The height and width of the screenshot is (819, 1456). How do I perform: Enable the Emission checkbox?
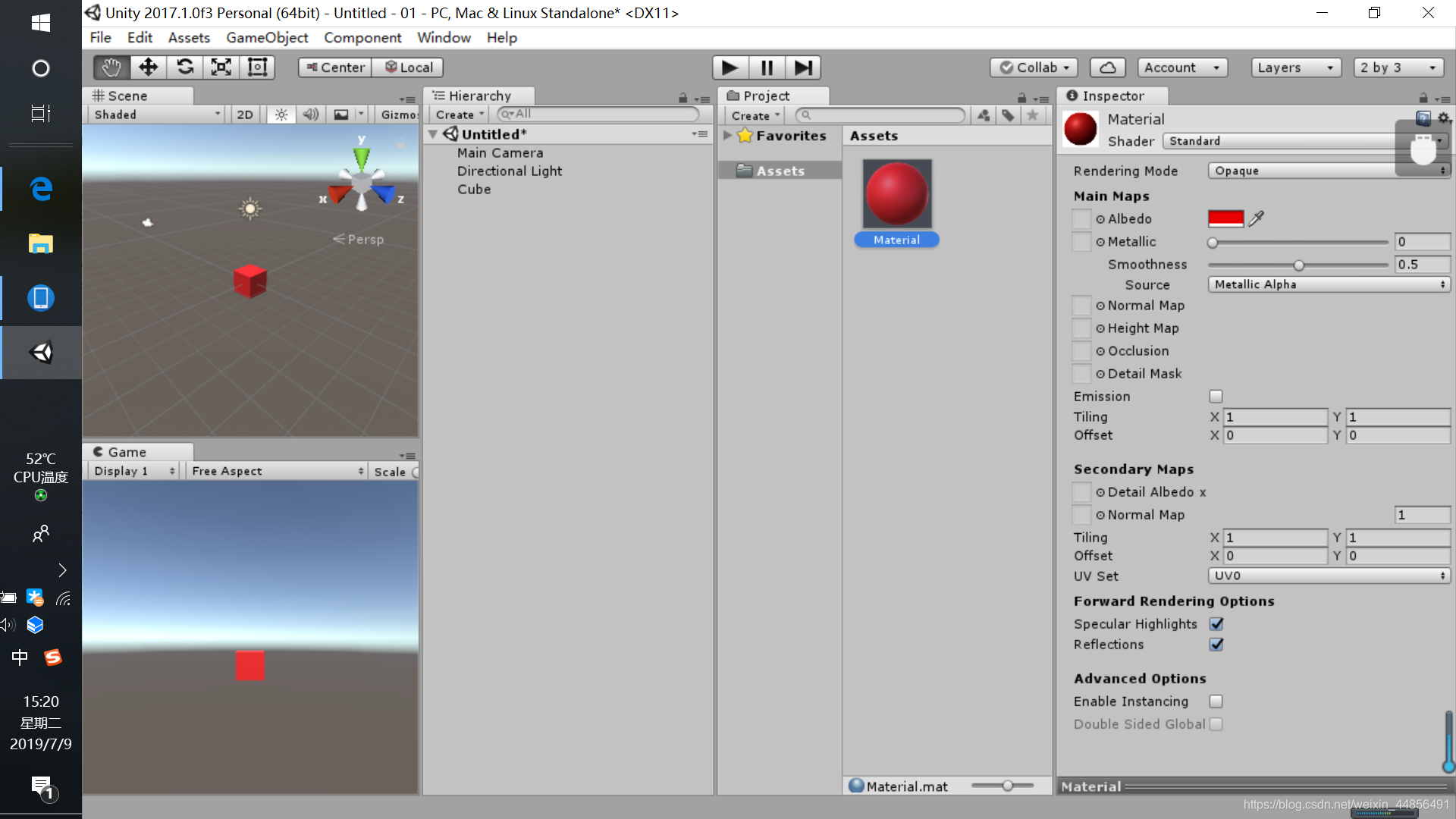pyautogui.click(x=1216, y=396)
